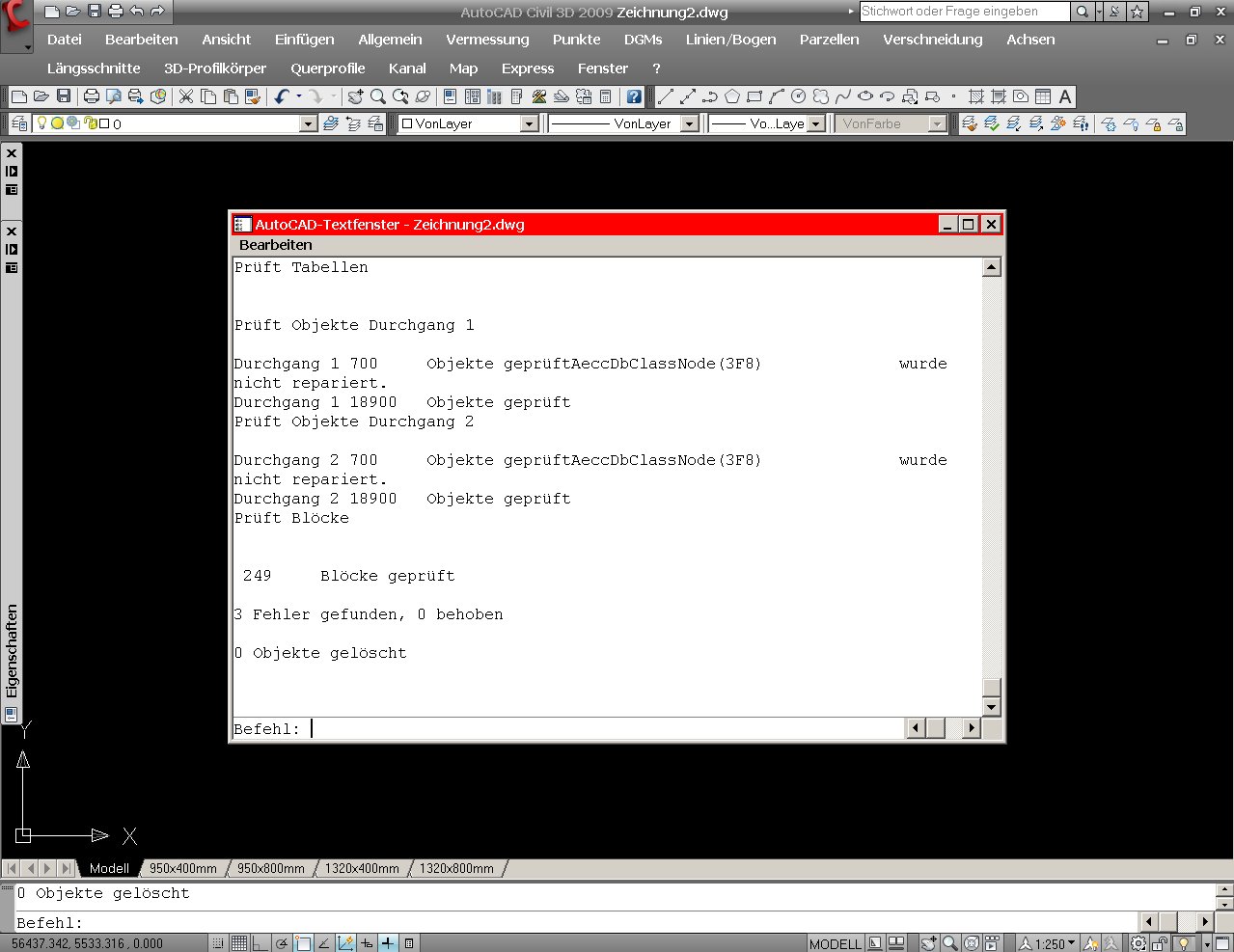Click the layer 0 color square
Viewport: 1234px width, 952px height.
(x=104, y=123)
